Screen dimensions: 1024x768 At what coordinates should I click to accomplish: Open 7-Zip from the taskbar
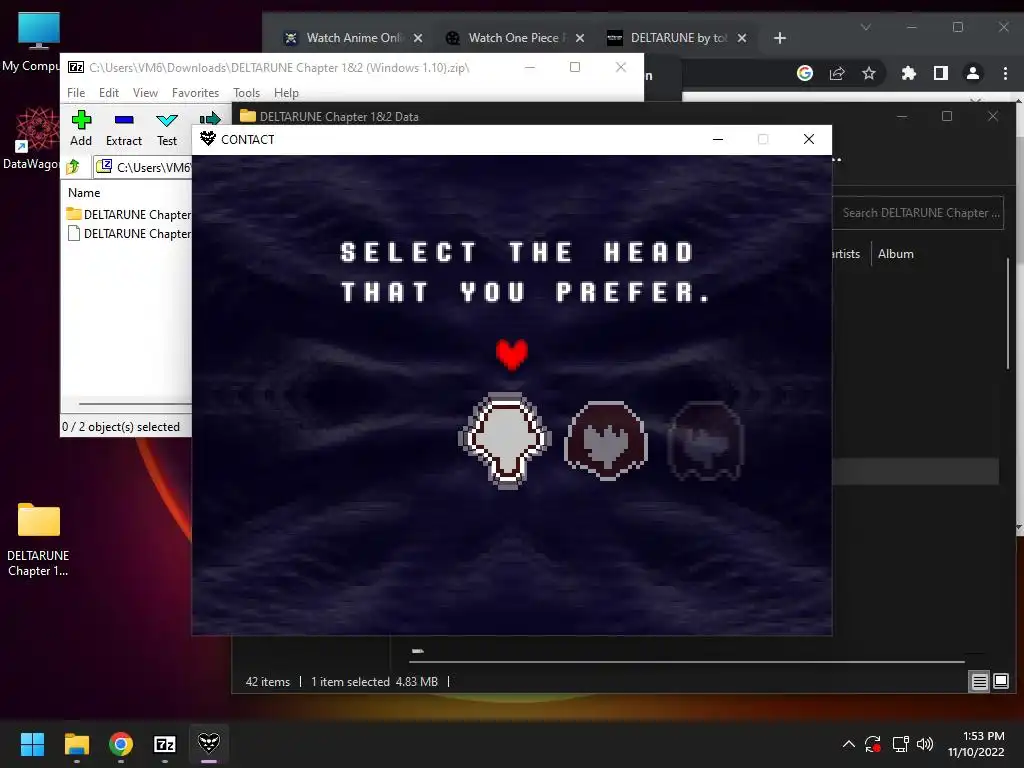[165, 744]
